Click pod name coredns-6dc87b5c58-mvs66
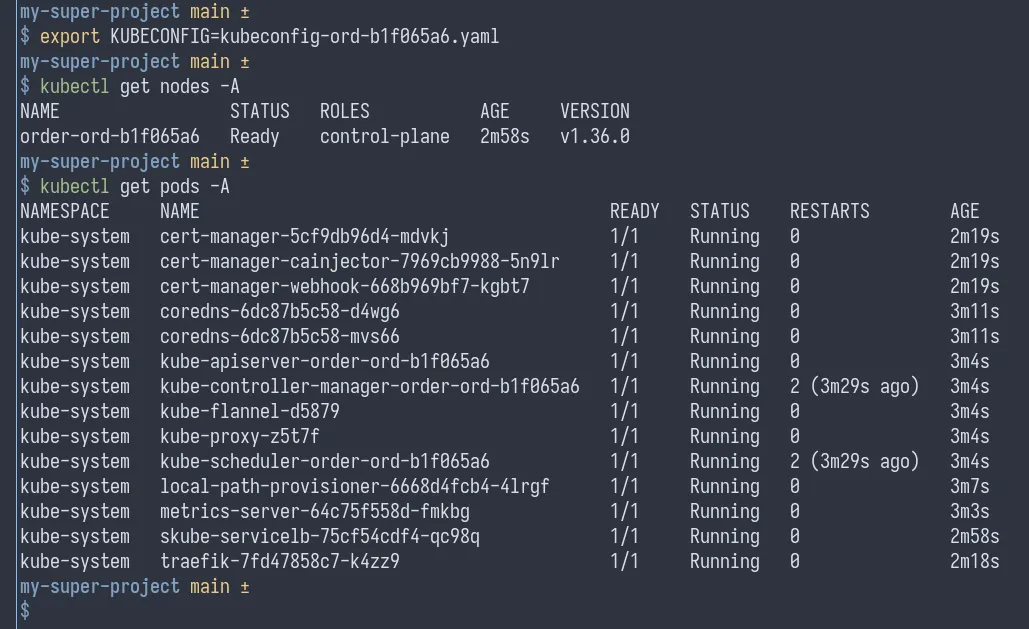 click(x=280, y=336)
